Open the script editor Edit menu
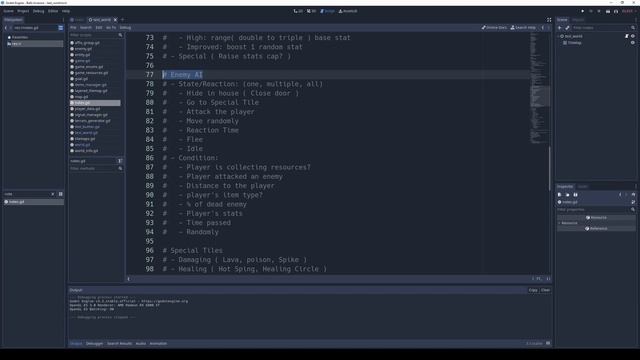Image resolution: width=640 pixels, height=360 pixels. [x=99, y=28]
